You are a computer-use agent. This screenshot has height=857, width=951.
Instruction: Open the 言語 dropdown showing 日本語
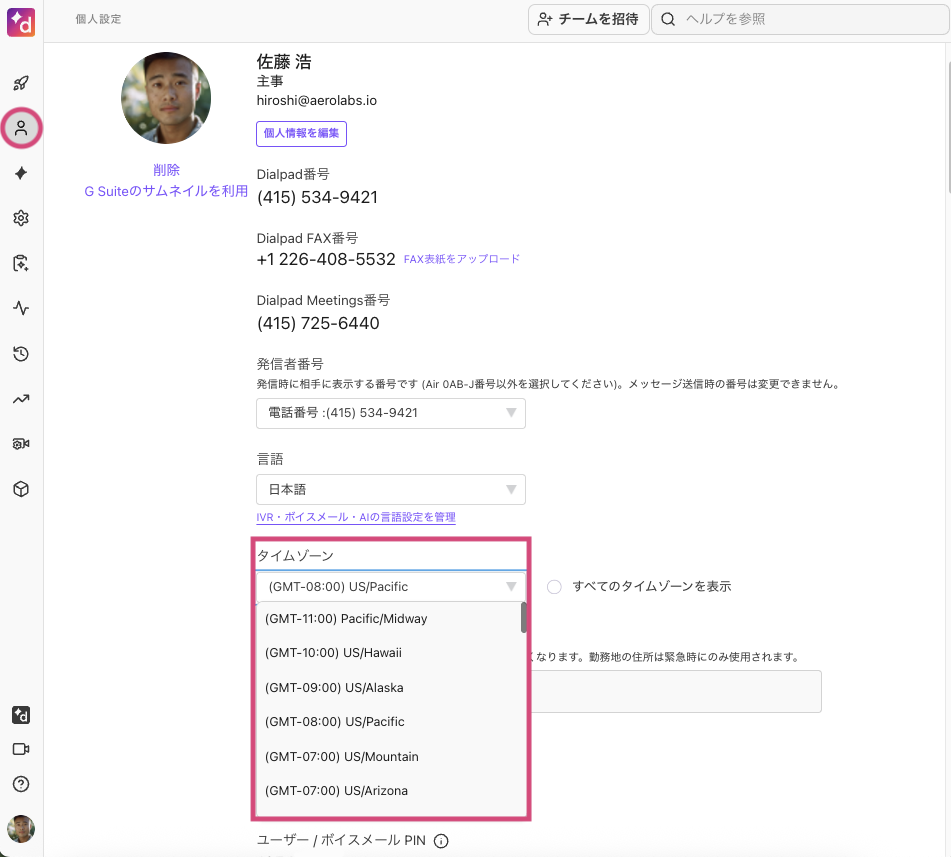point(390,490)
